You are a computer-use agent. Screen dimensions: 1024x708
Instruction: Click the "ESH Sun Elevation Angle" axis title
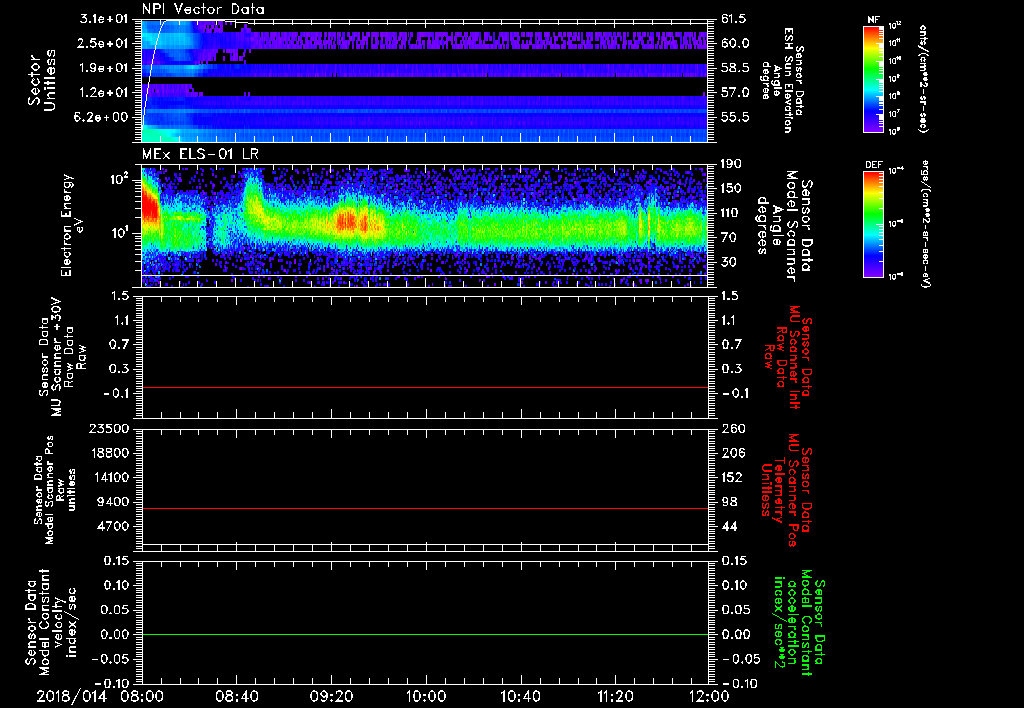coord(782,80)
